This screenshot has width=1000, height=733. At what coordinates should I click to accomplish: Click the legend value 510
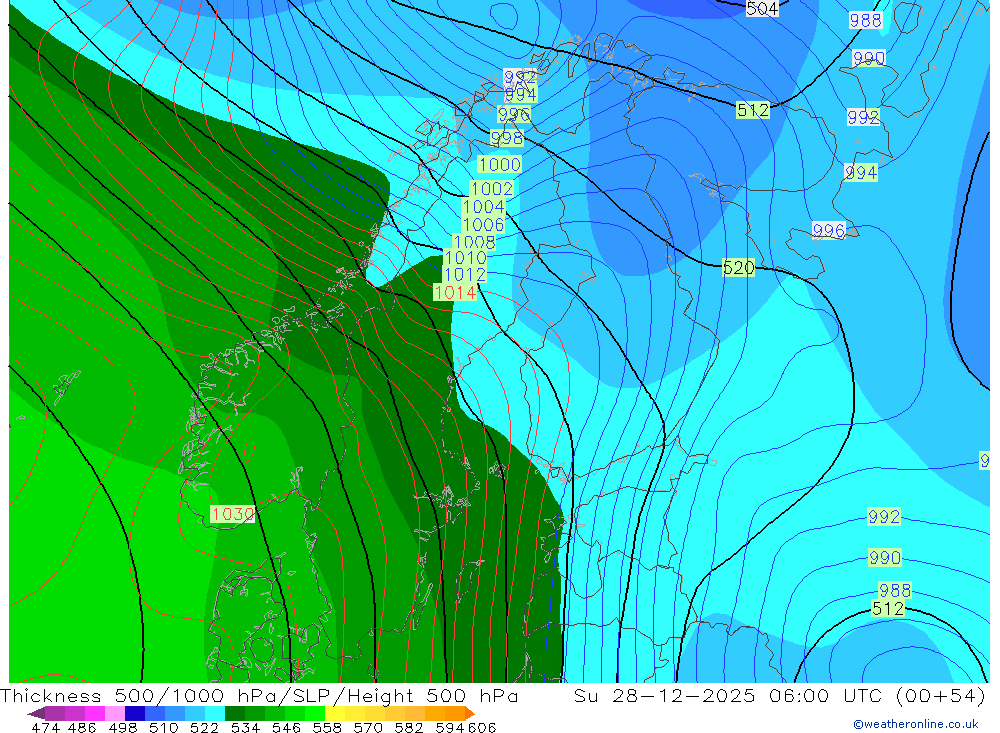coord(163,728)
